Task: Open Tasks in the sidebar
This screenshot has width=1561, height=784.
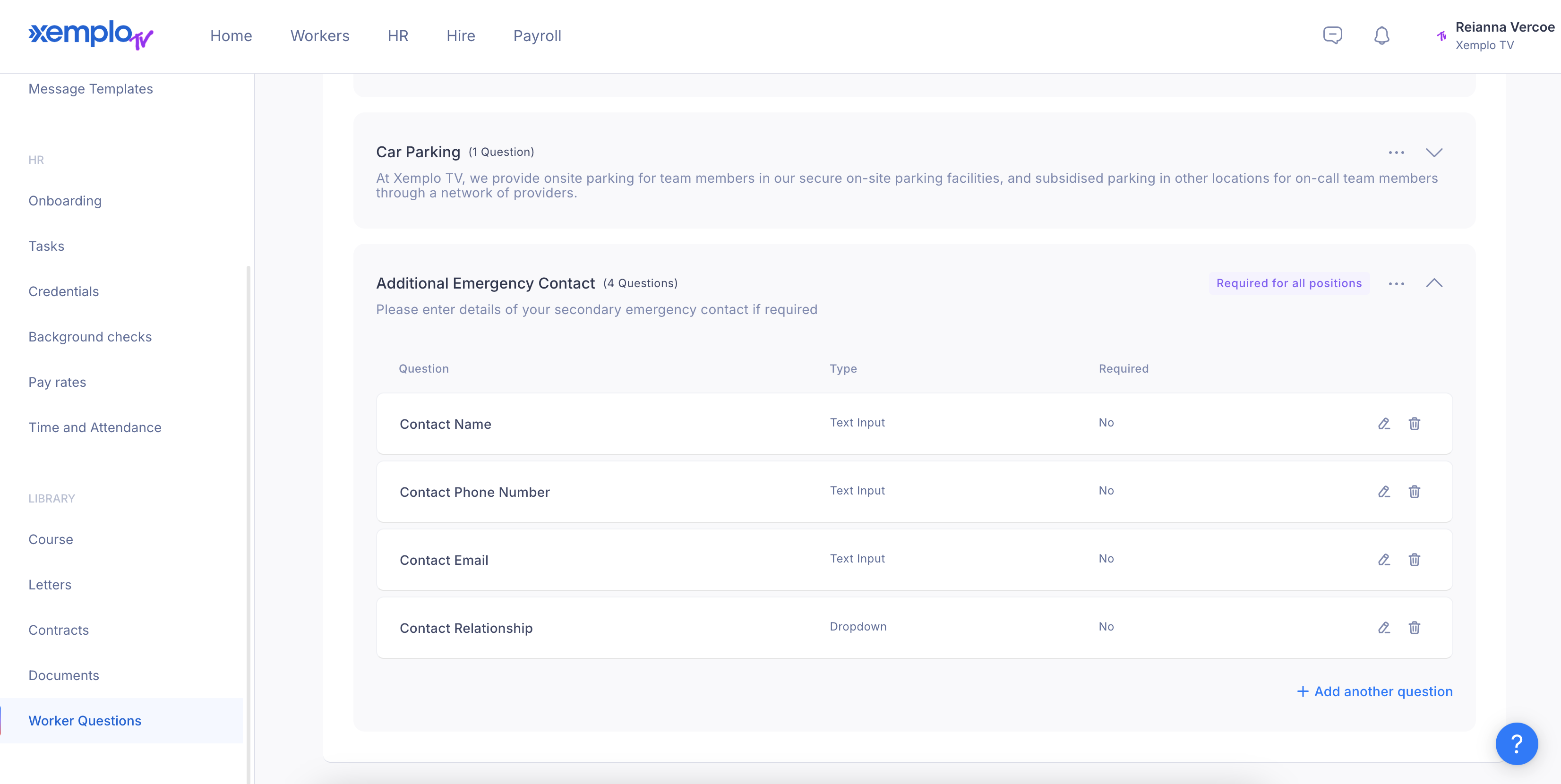Action: (46, 246)
